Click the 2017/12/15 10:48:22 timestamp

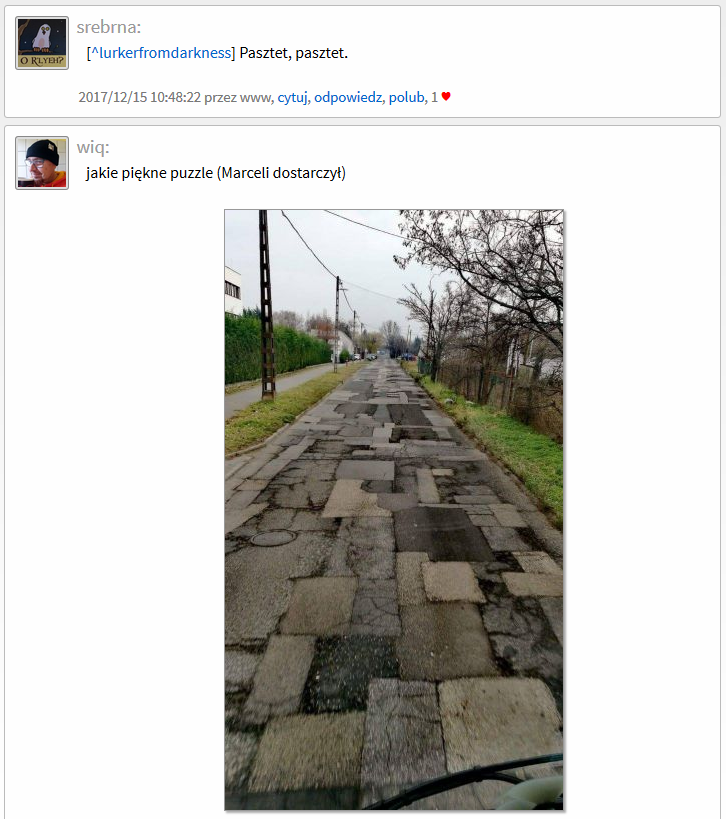tap(139, 97)
